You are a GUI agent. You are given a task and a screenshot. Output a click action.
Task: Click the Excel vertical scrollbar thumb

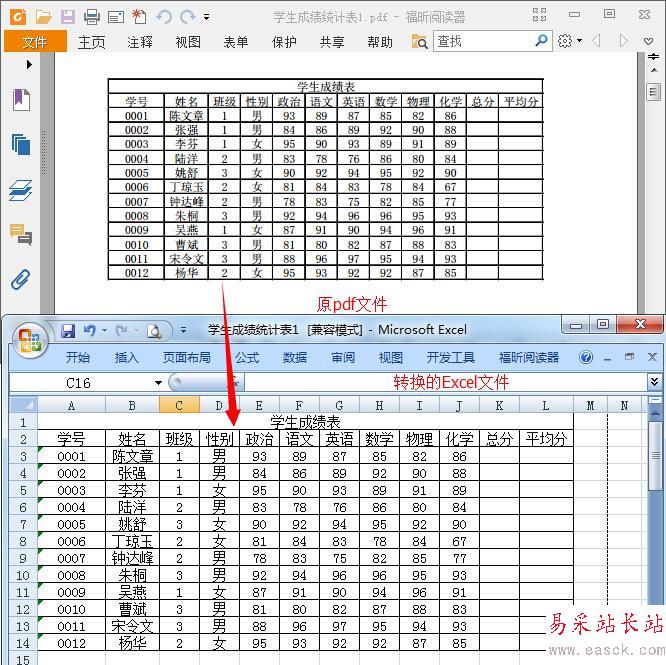pos(655,456)
